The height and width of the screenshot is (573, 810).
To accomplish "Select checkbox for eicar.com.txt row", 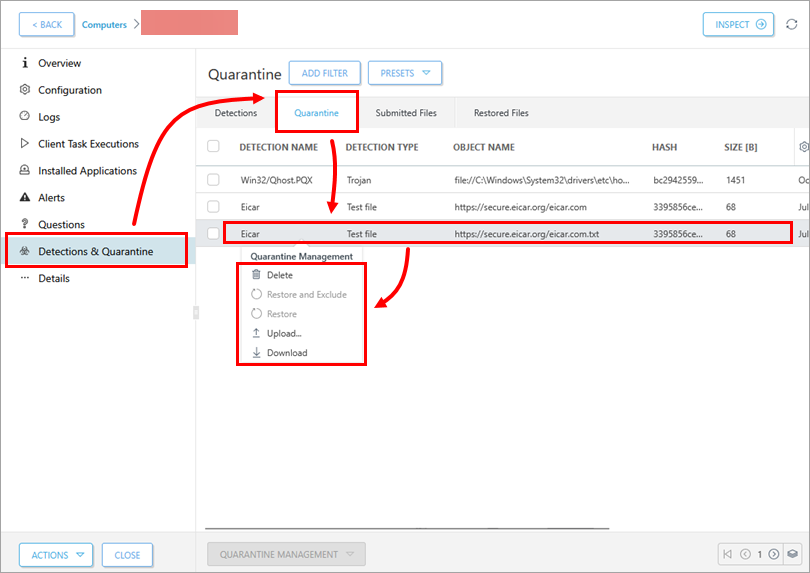I will point(213,233).
